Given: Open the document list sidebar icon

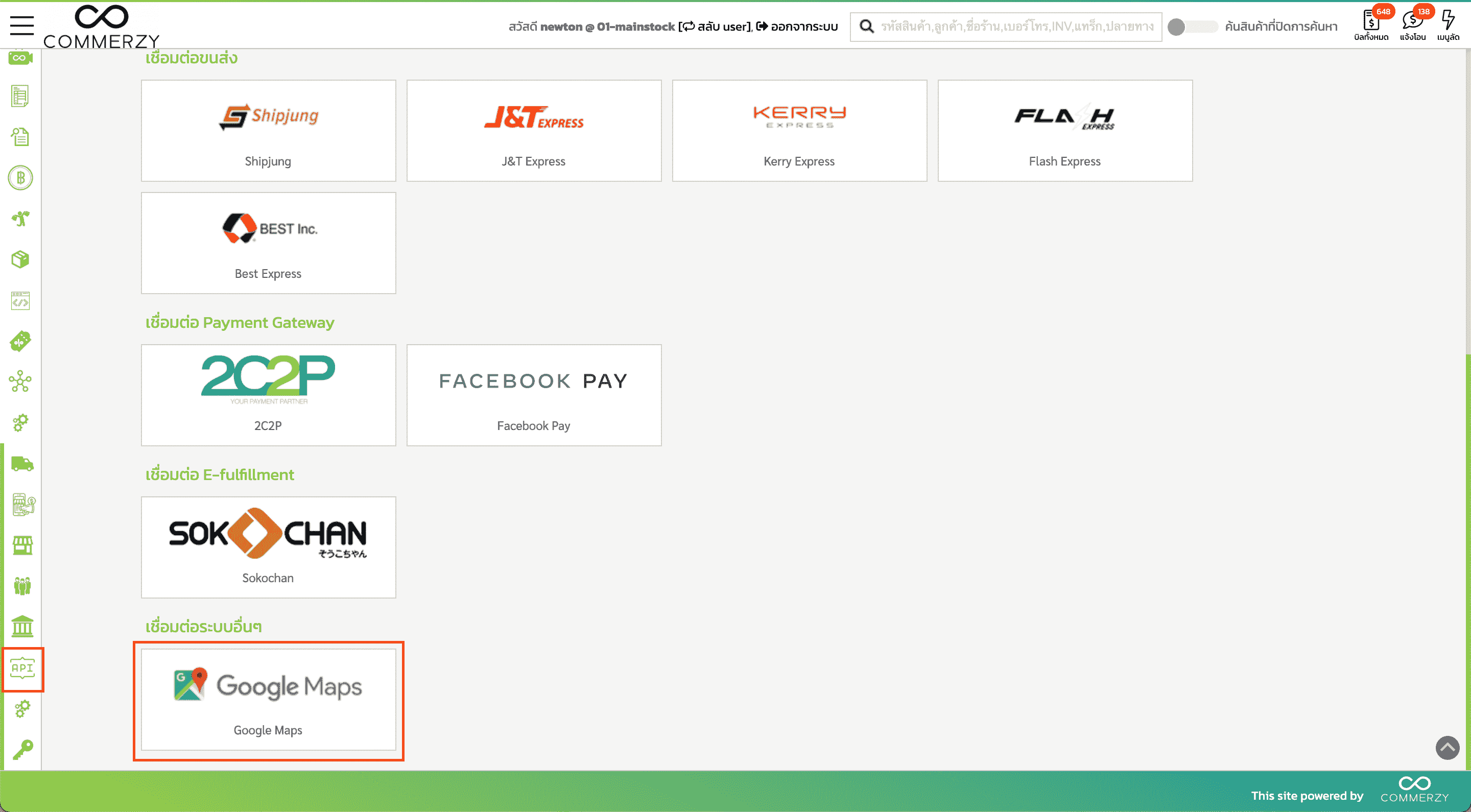Looking at the screenshot, I should [x=20, y=96].
